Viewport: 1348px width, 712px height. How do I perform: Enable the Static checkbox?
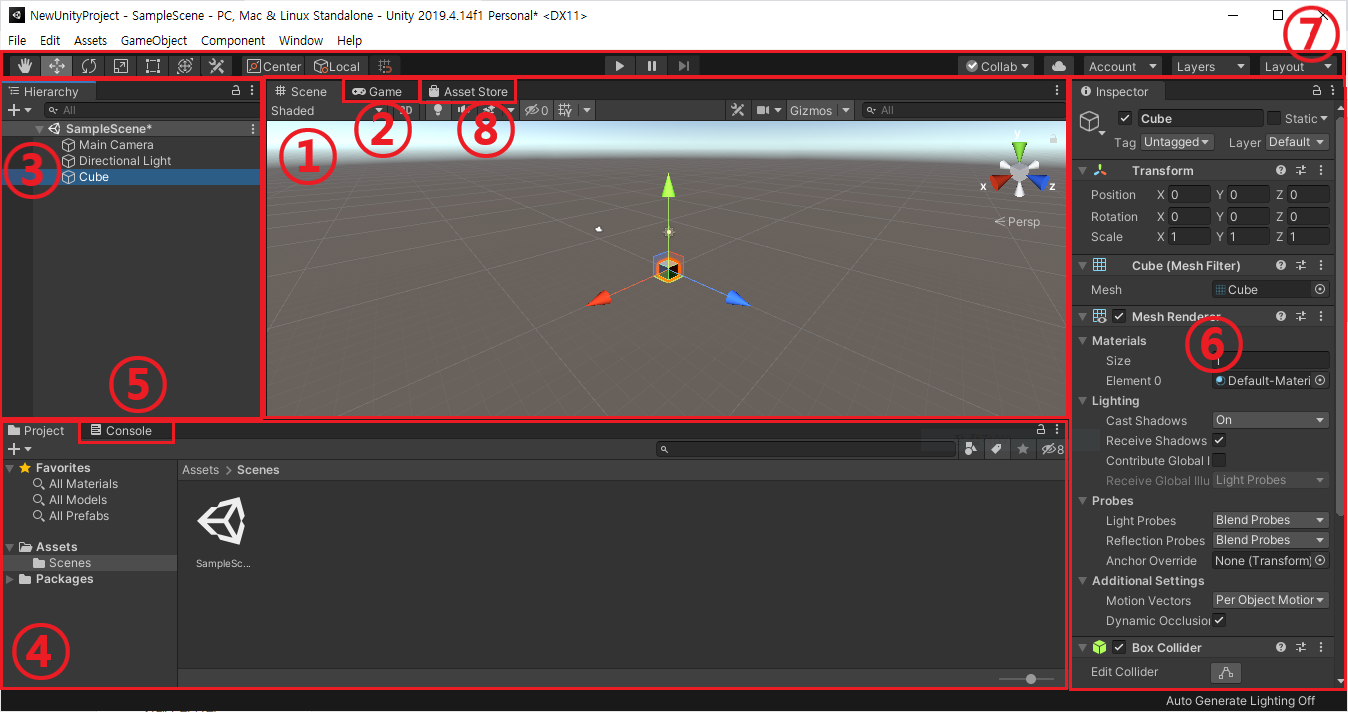pos(1273,118)
